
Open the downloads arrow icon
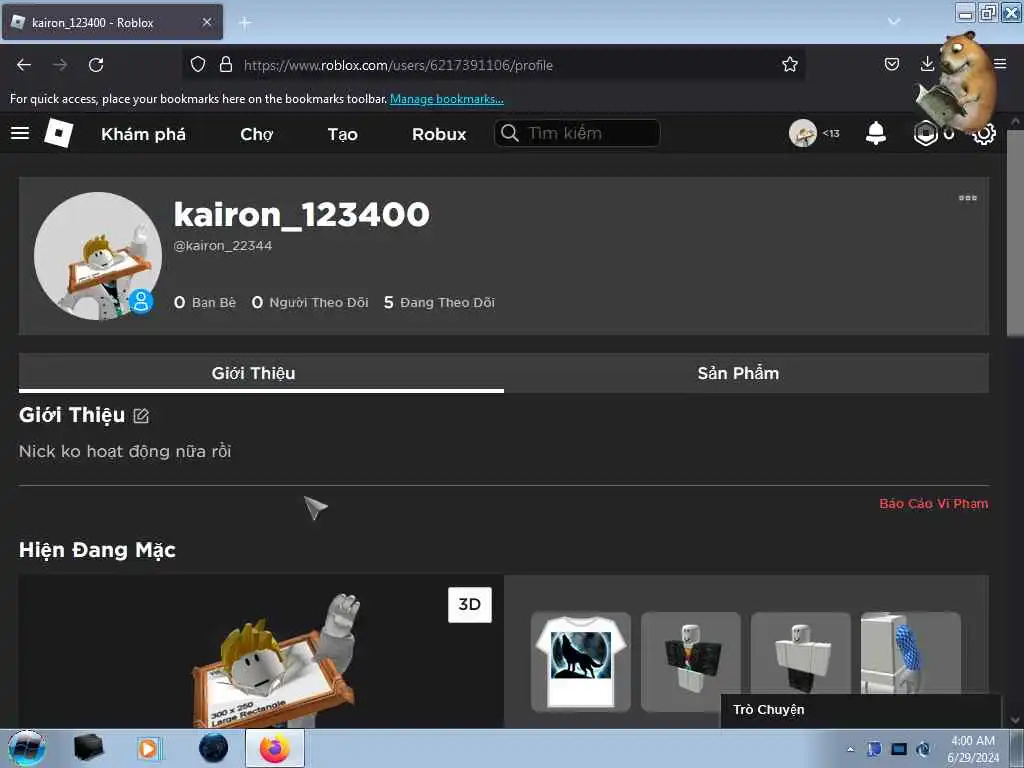click(927, 63)
